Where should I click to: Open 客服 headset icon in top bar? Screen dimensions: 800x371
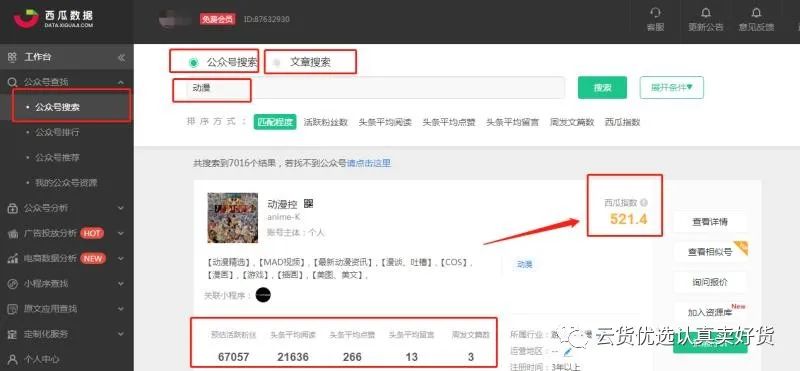tap(656, 12)
